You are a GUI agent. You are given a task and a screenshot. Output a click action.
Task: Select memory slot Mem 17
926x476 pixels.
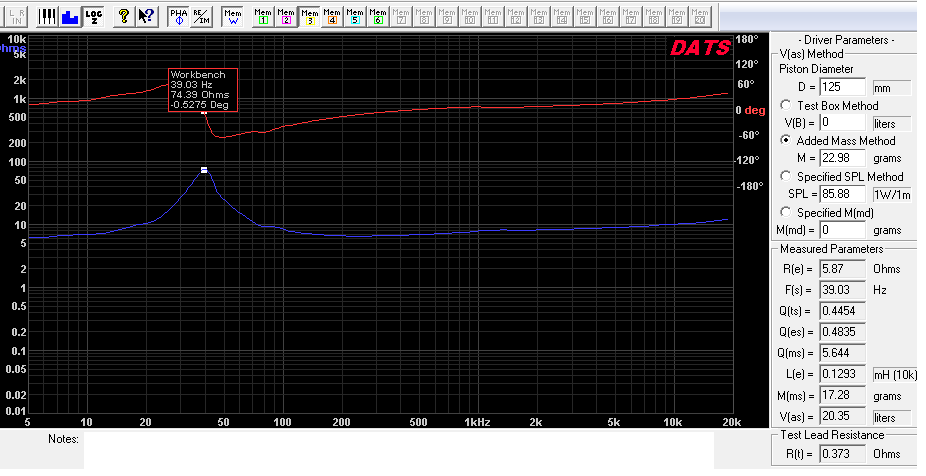point(631,17)
